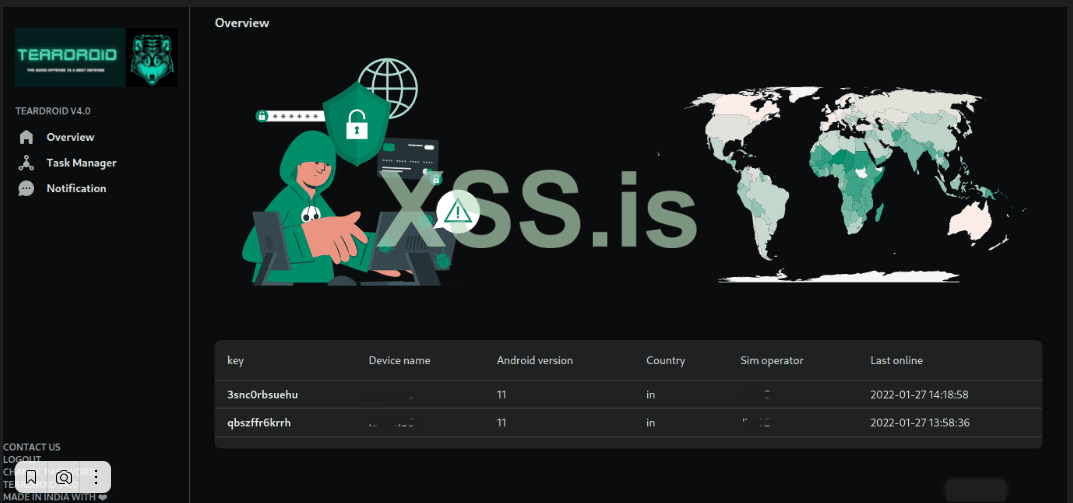Click the 'Last online' column header
The width and height of the screenshot is (1073, 503).
click(896, 360)
